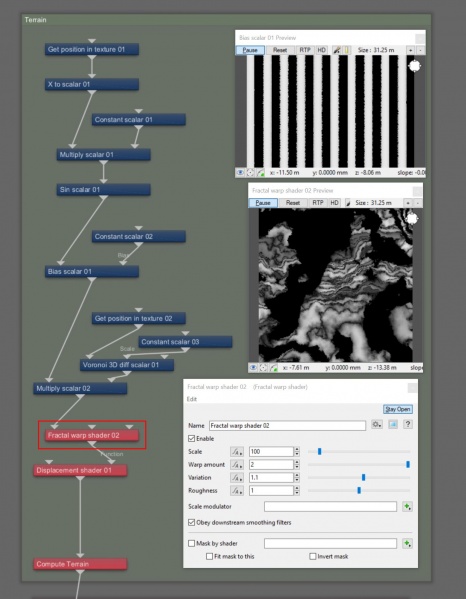Adjust the Roughness slider
This screenshot has width=466, height=599.
click(x=359, y=491)
